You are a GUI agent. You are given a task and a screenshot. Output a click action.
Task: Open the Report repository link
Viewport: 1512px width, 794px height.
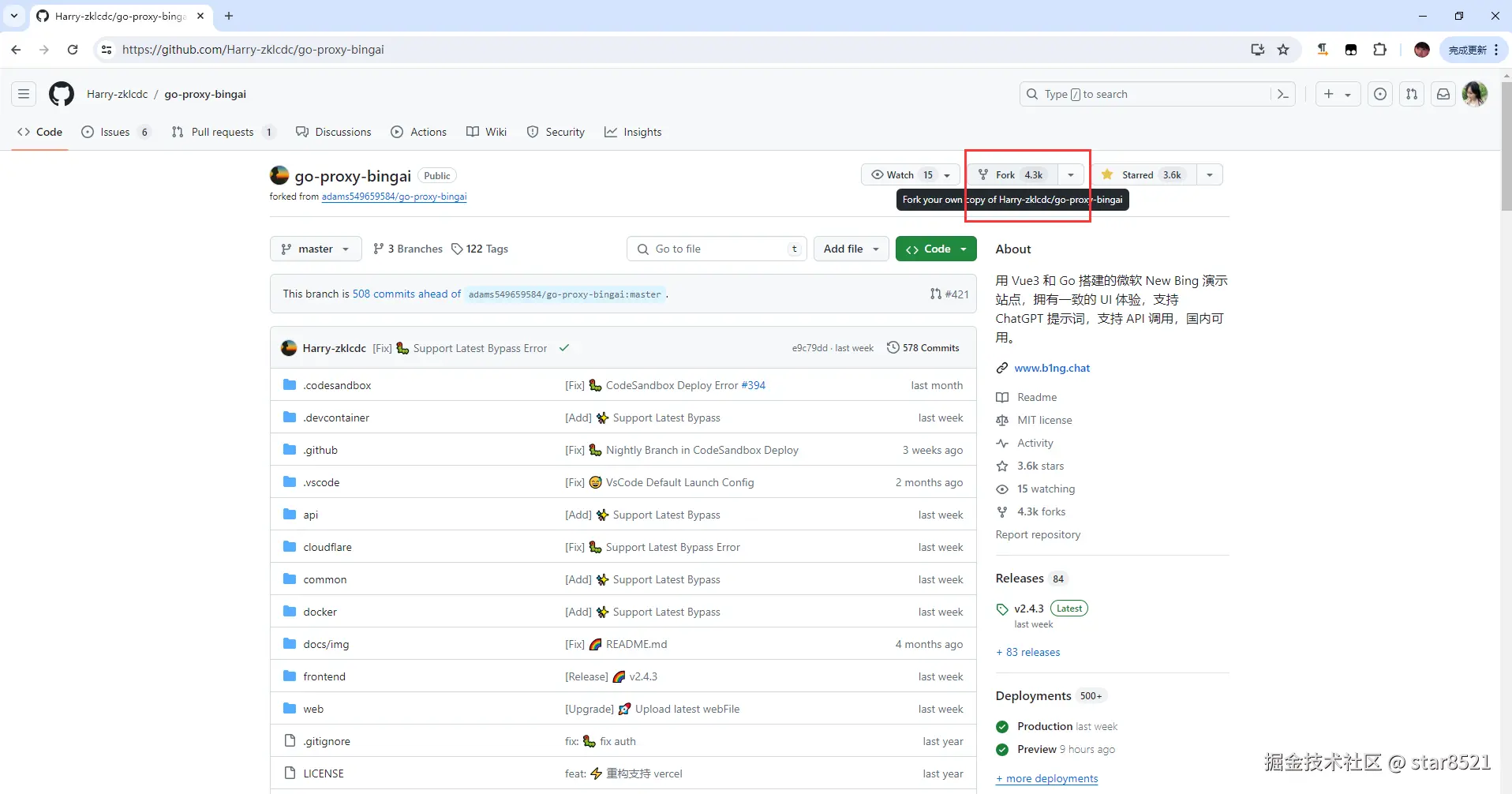pyautogui.click(x=1038, y=534)
